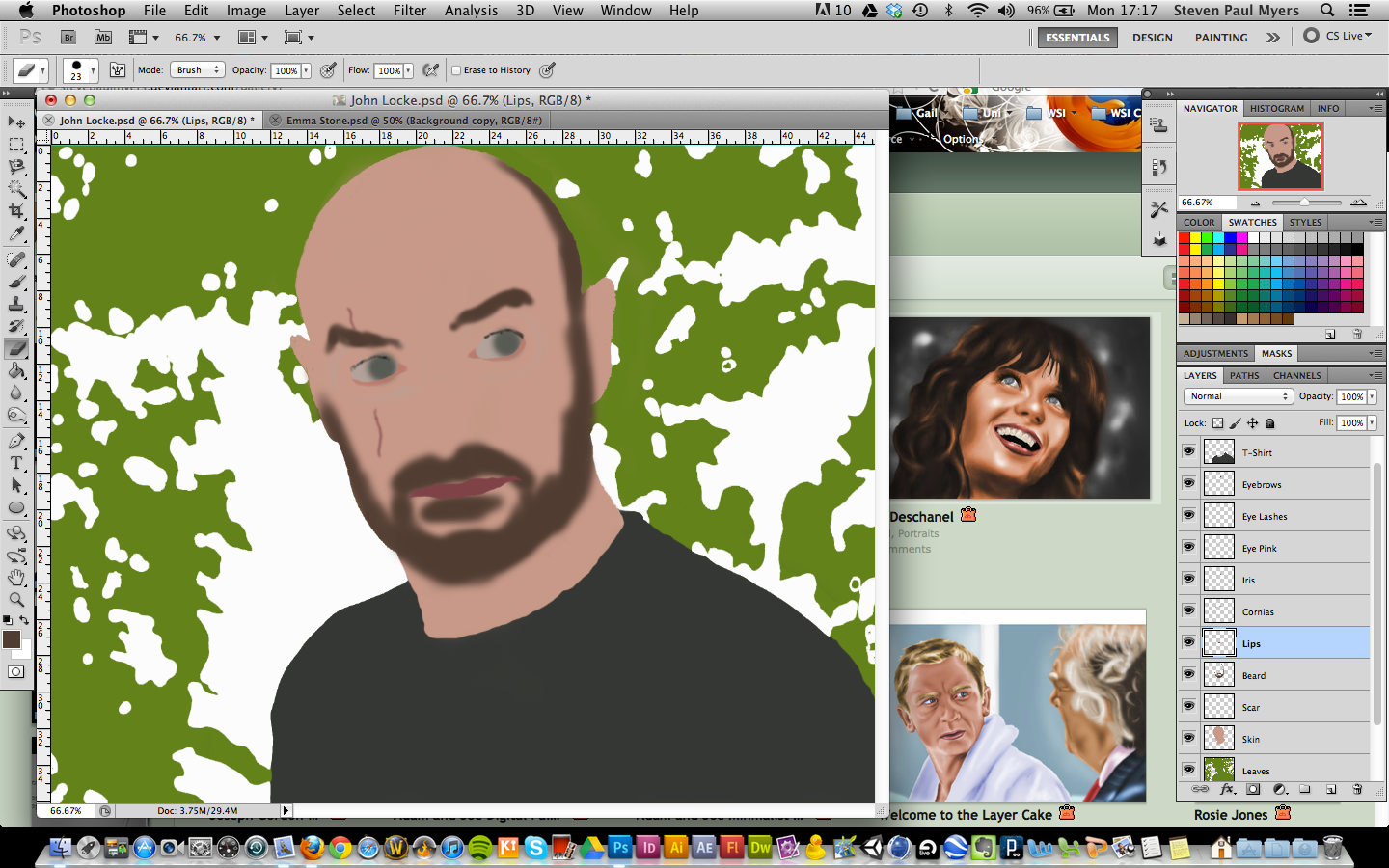Select the Move tool
The width and height of the screenshot is (1389, 868).
[16, 122]
